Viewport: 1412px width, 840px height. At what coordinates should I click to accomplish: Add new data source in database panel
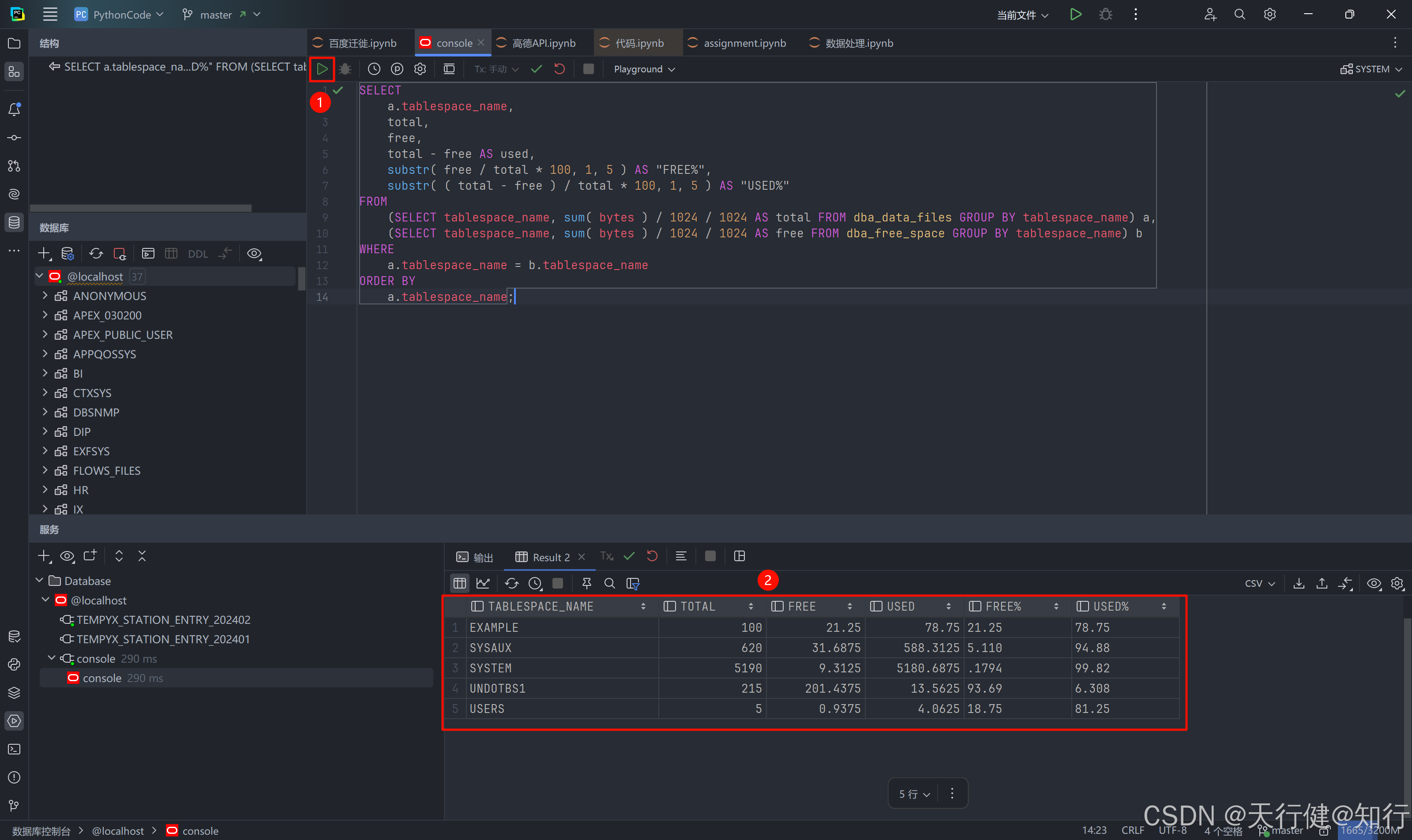tap(44, 254)
